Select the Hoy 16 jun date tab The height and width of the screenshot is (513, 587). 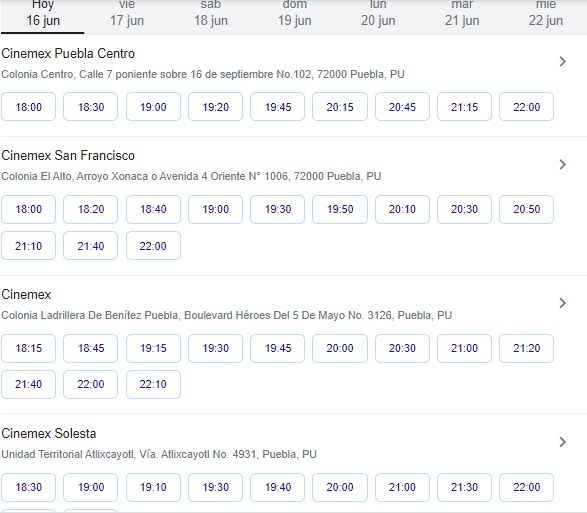tap(43, 16)
